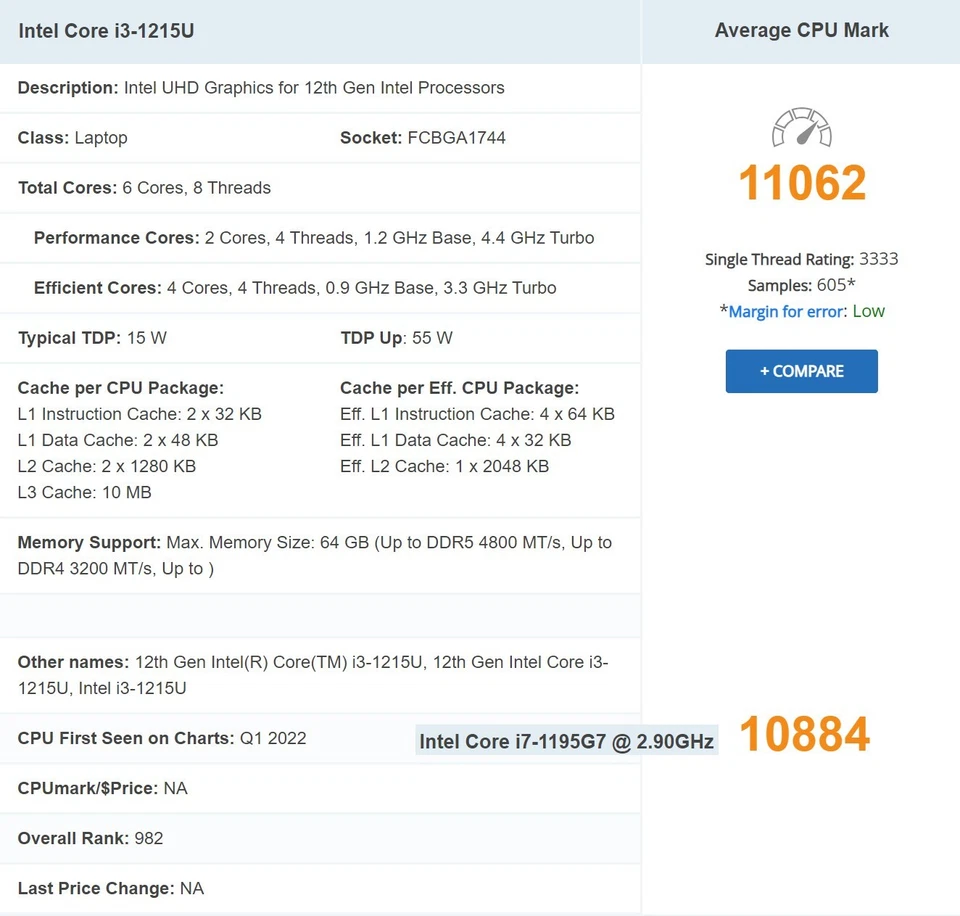
Task: Click the Description row
Action: (x=260, y=88)
